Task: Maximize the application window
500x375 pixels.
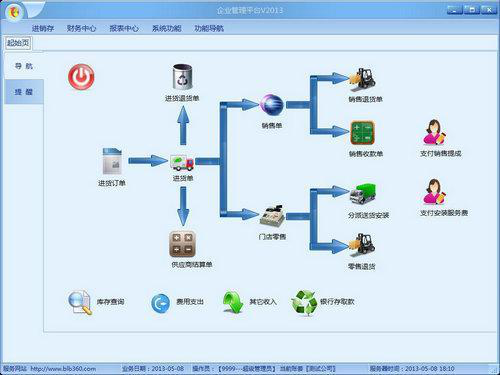Action: click(472, 10)
